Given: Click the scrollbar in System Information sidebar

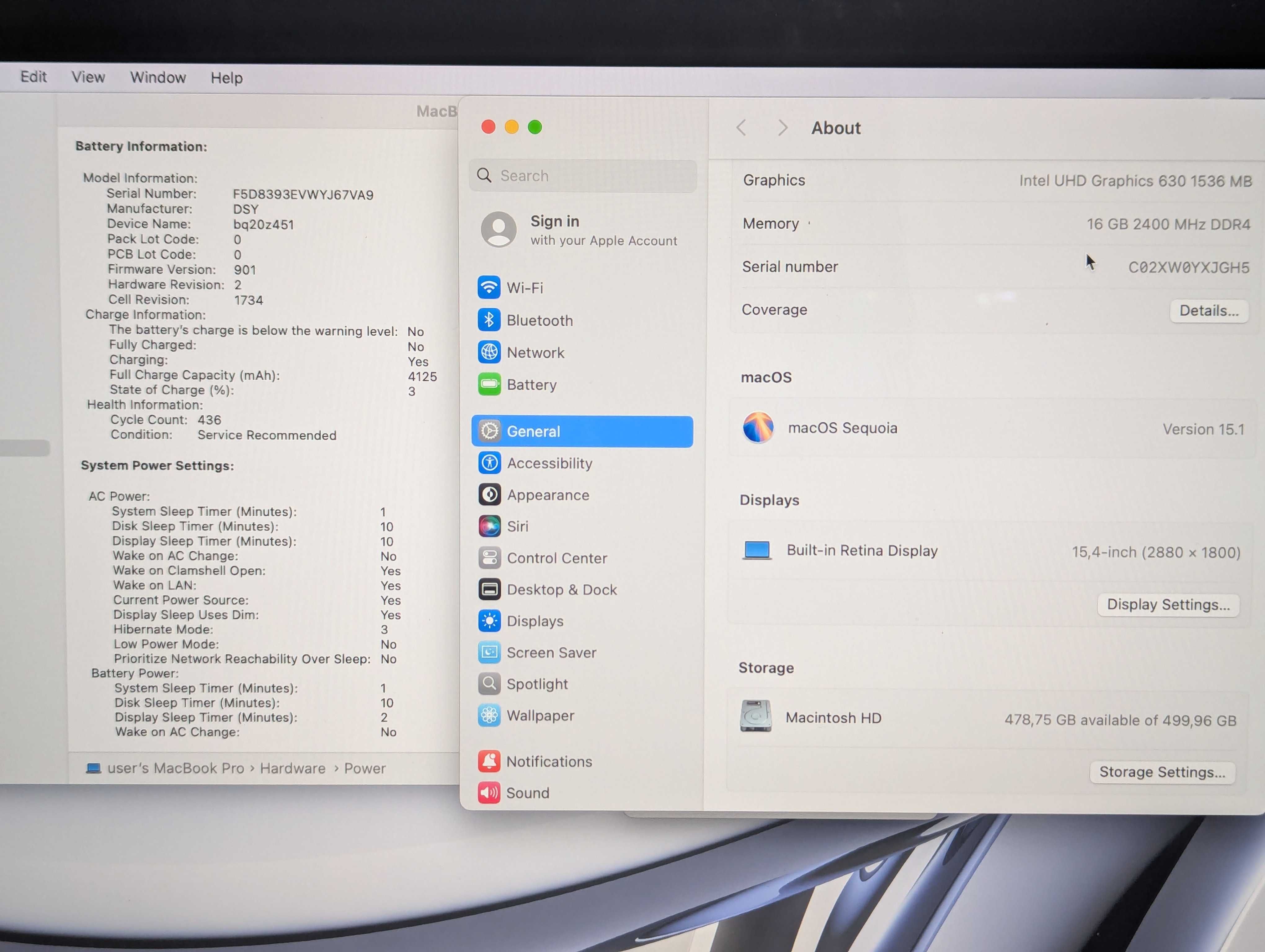Looking at the screenshot, I should (24, 447).
